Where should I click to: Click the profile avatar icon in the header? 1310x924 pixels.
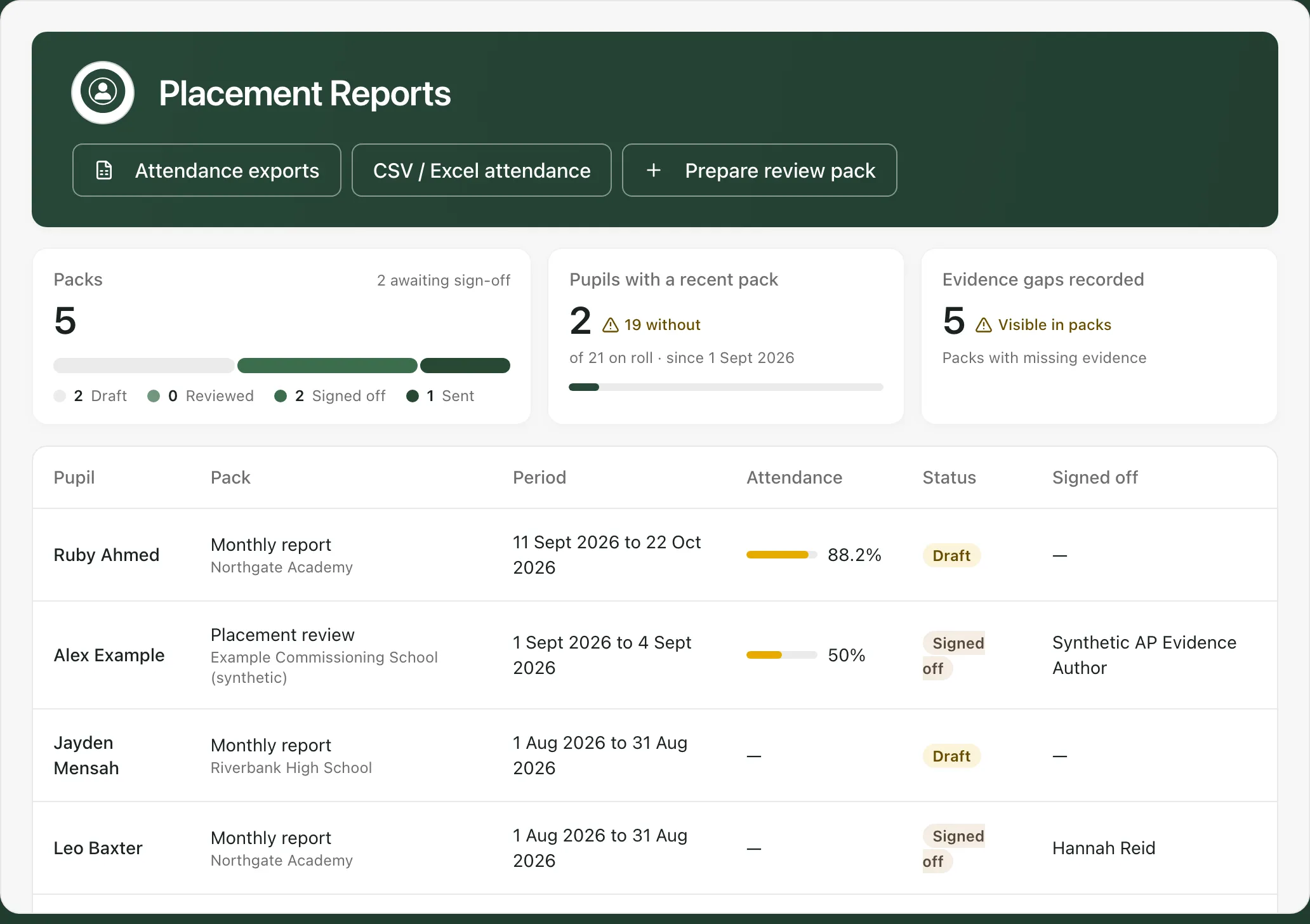pos(103,93)
